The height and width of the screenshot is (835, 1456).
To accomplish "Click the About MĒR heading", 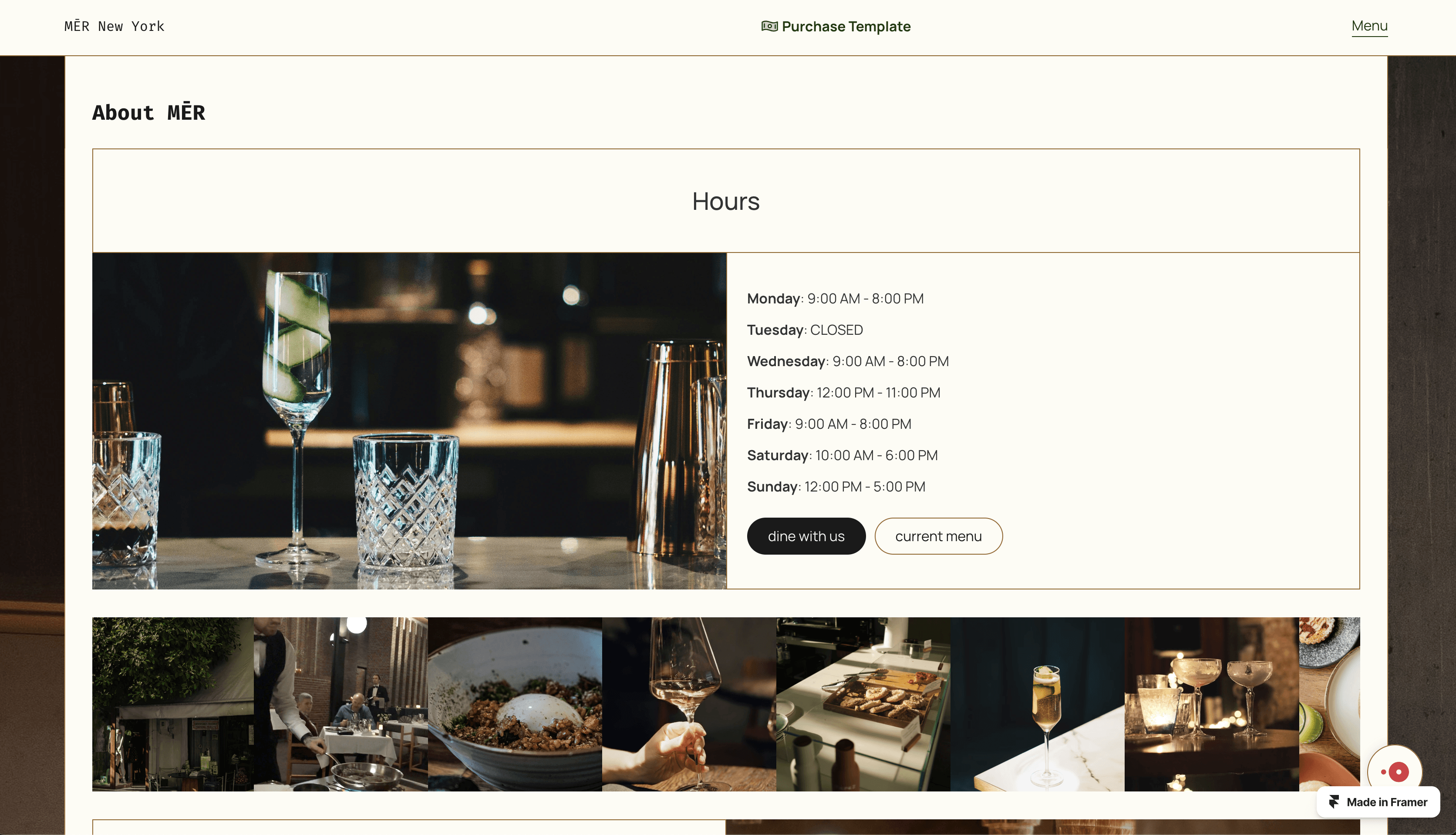I will coord(148,112).
